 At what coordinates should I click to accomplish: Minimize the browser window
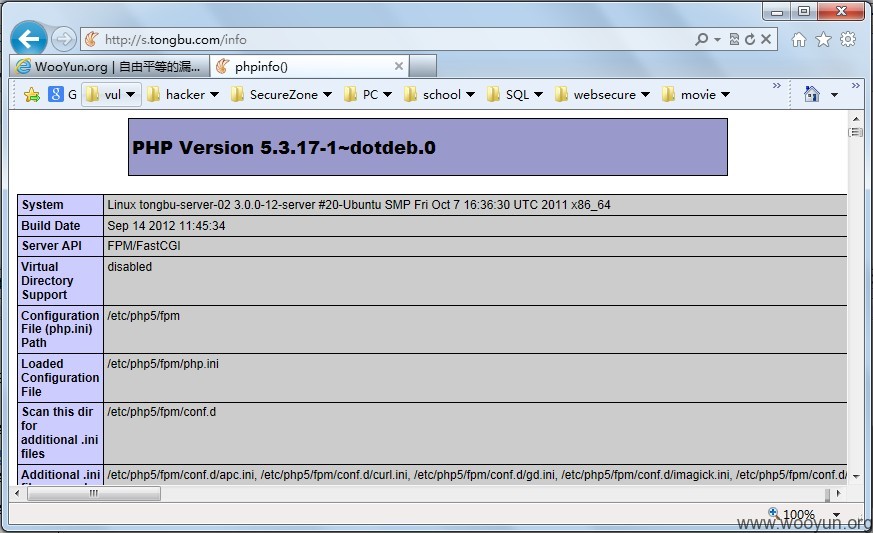(777, 11)
